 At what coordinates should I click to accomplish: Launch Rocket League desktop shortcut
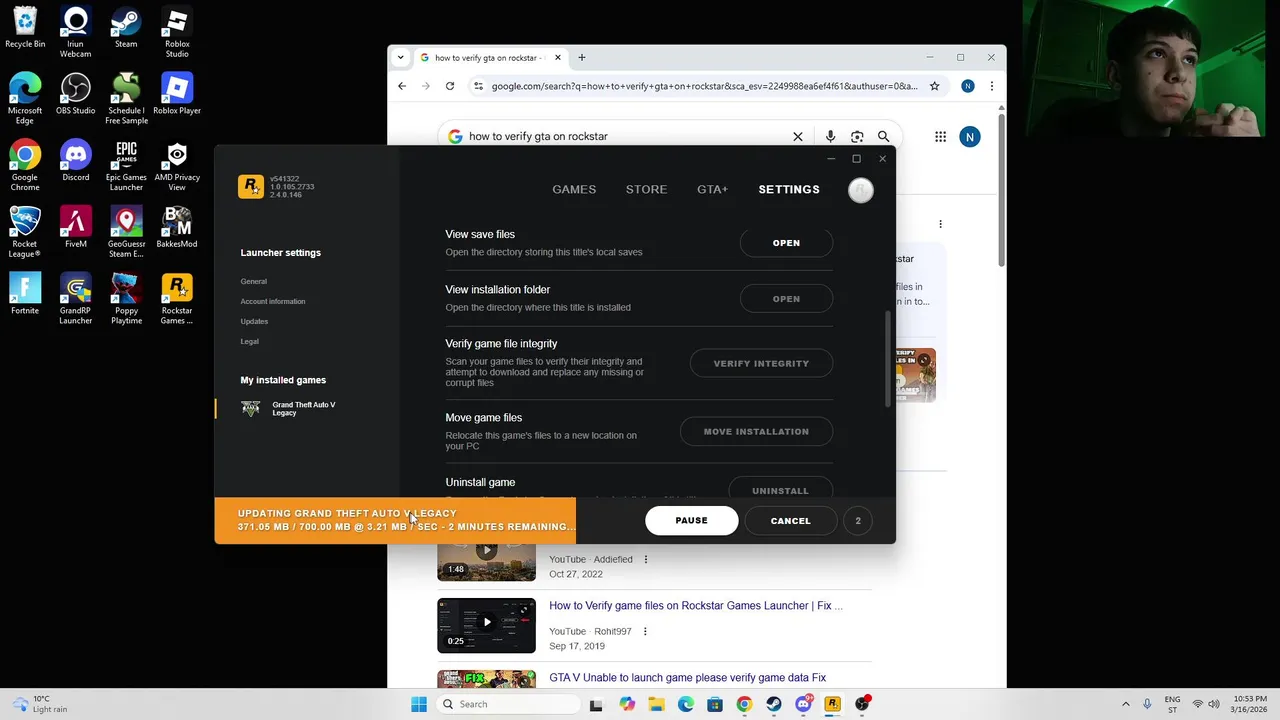pyautogui.click(x=25, y=232)
